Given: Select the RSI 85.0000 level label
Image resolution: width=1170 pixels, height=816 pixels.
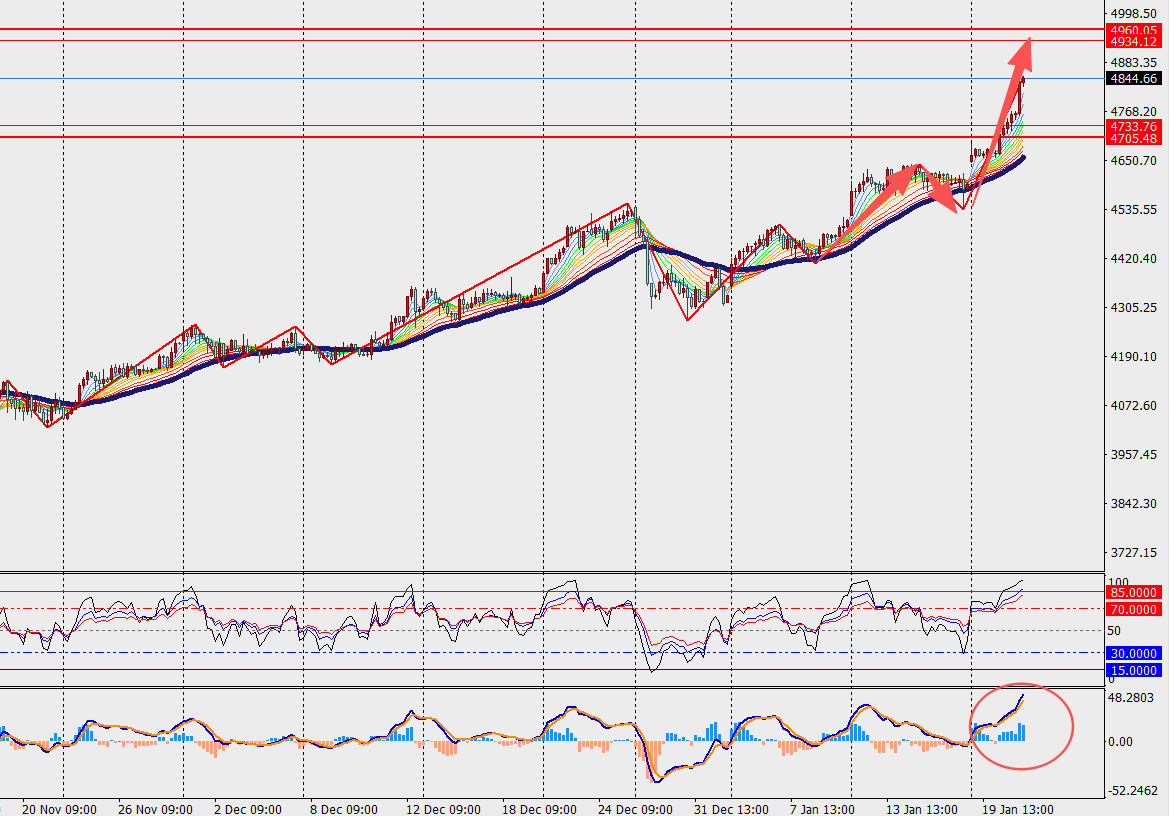Looking at the screenshot, I should (x=1133, y=592).
